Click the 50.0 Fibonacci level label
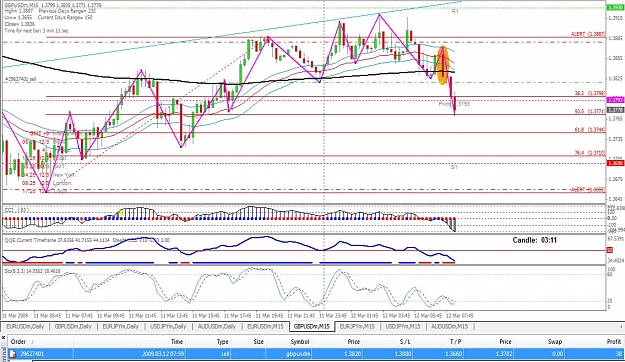Image resolution: width=625 pixels, height=362 pixels. (x=590, y=112)
